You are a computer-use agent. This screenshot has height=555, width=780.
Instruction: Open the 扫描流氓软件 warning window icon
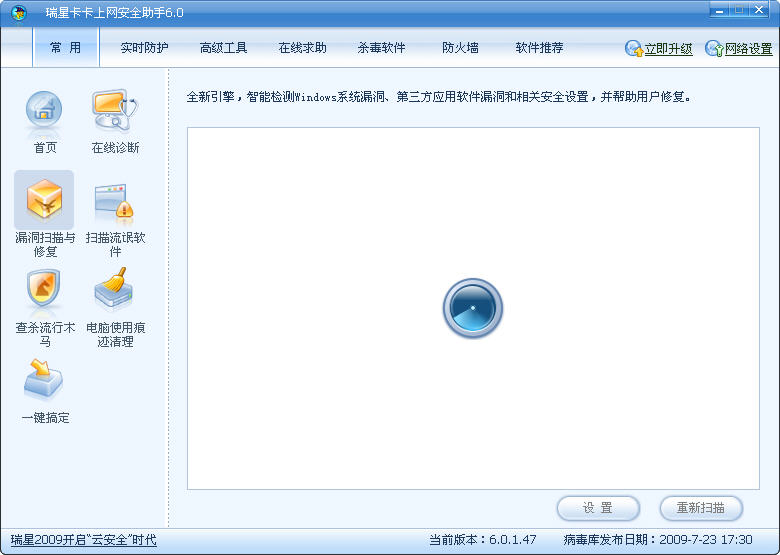115,201
